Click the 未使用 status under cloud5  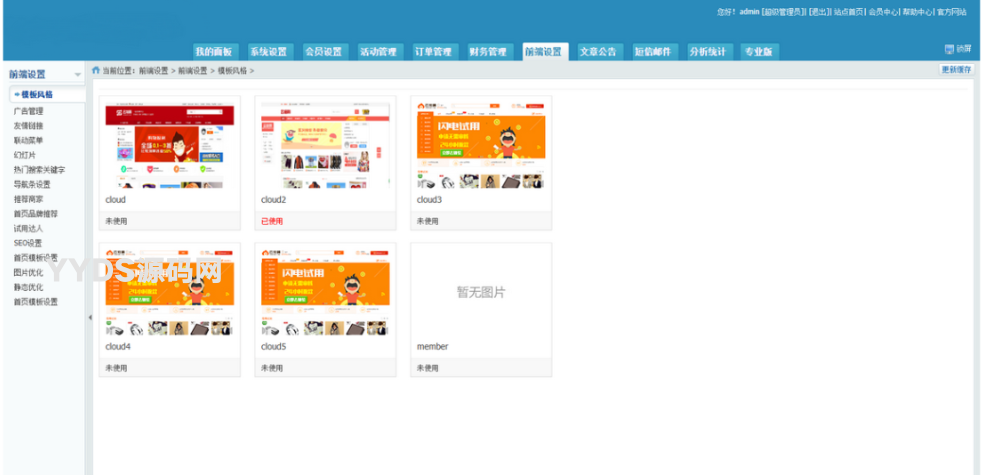point(272,368)
